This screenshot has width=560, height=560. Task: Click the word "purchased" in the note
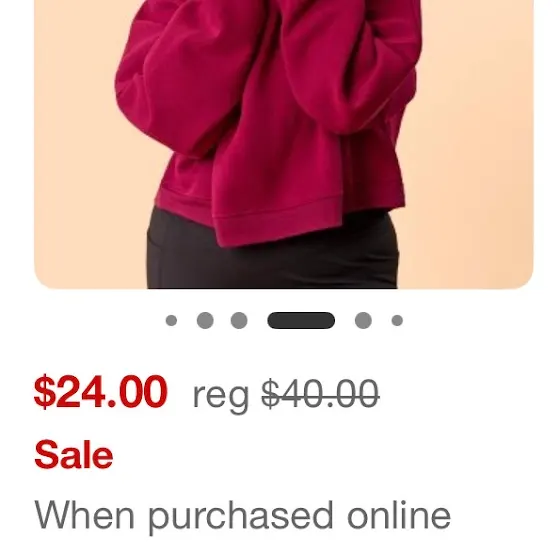pos(241,516)
